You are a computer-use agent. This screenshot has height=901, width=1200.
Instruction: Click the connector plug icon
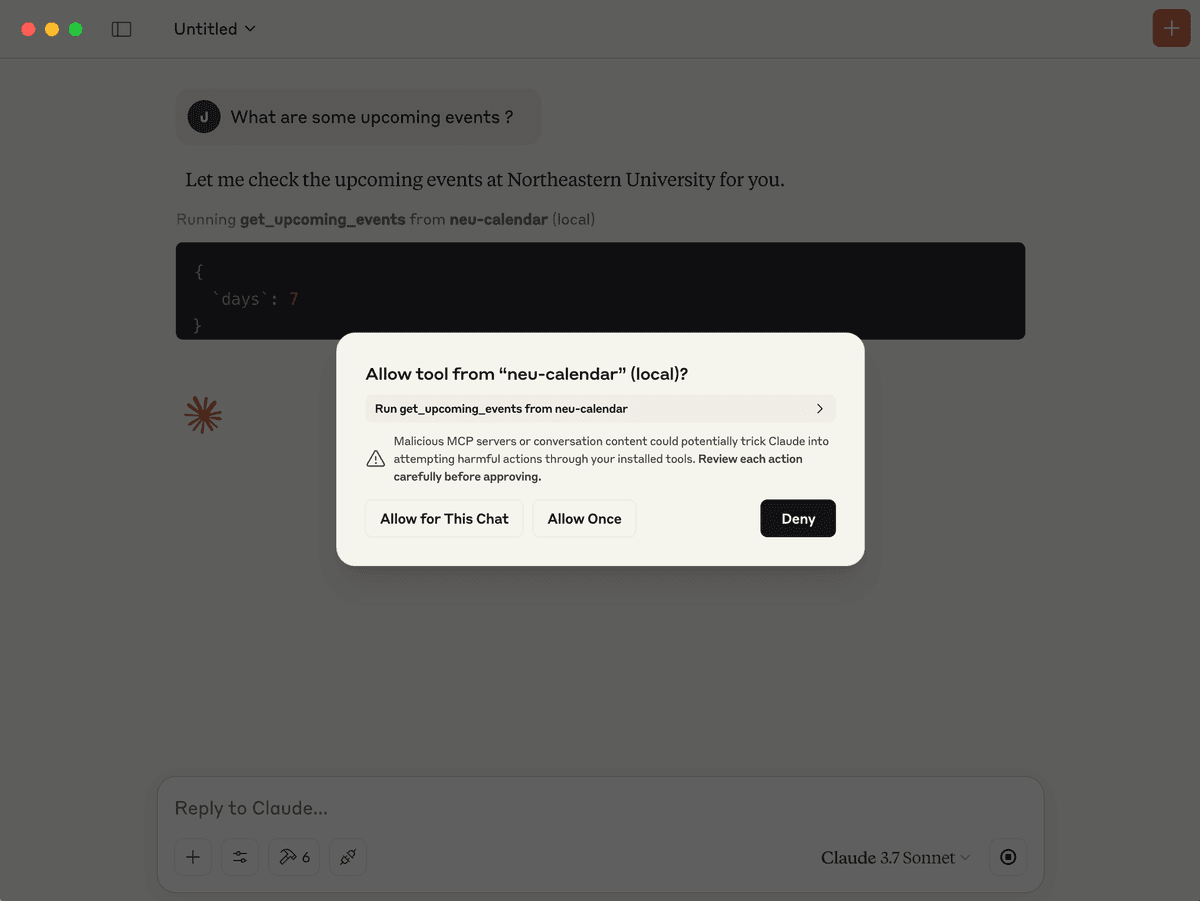(x=348, y=857)
